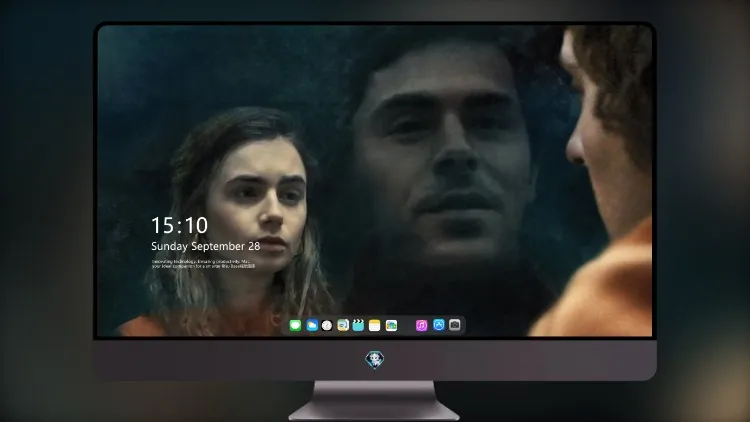This screenshot has height=422, width=750.
Task: Open the Camera app in the dock
Action: 455,325
